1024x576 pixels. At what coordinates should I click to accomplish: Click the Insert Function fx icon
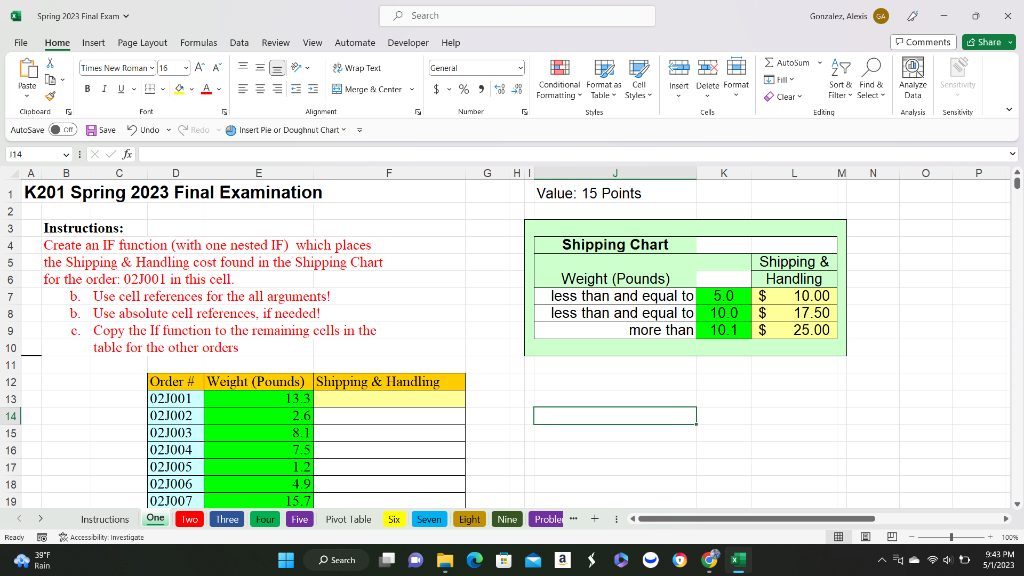(127, 154)
